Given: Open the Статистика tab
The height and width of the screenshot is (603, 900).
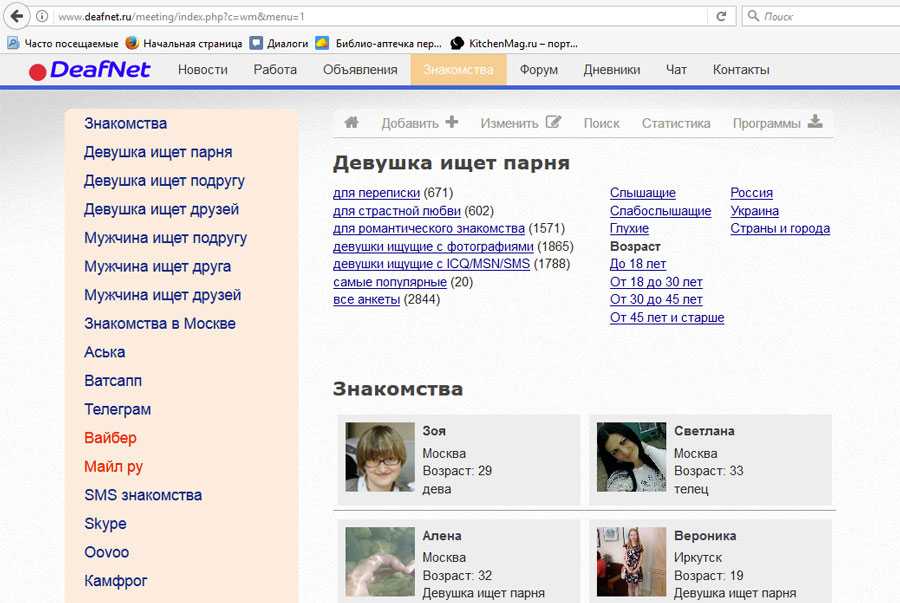Looking at the screenshot, I should pyautogui.click(x=676, y=123).
